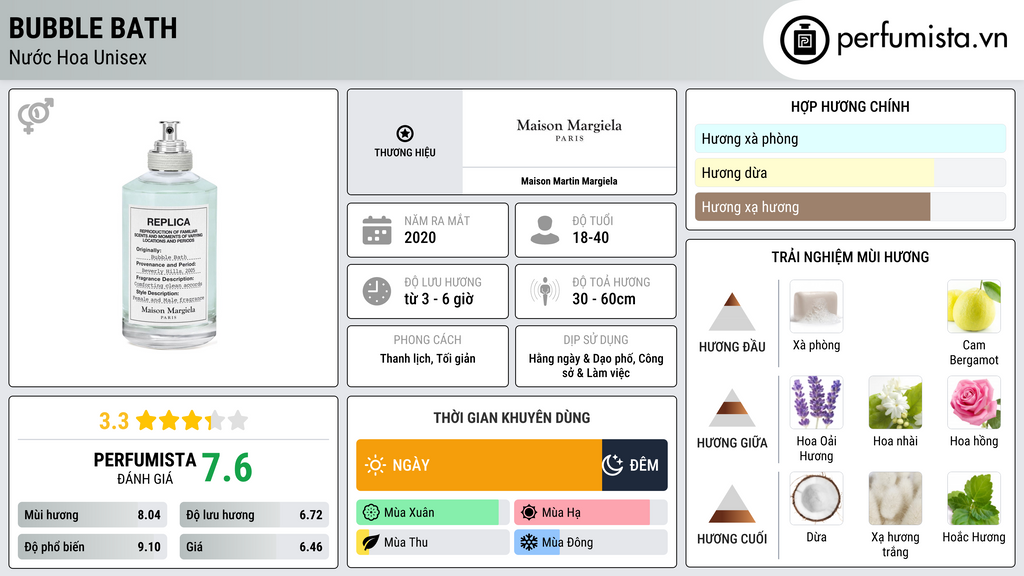Click the Hương xà phòng accord bar

[849, 139]
